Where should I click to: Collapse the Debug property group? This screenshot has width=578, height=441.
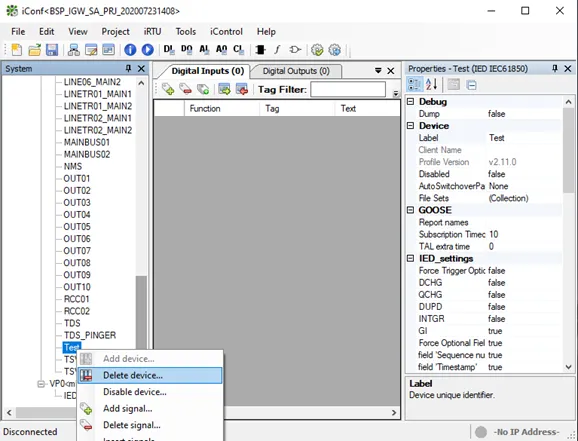(410, 101)
